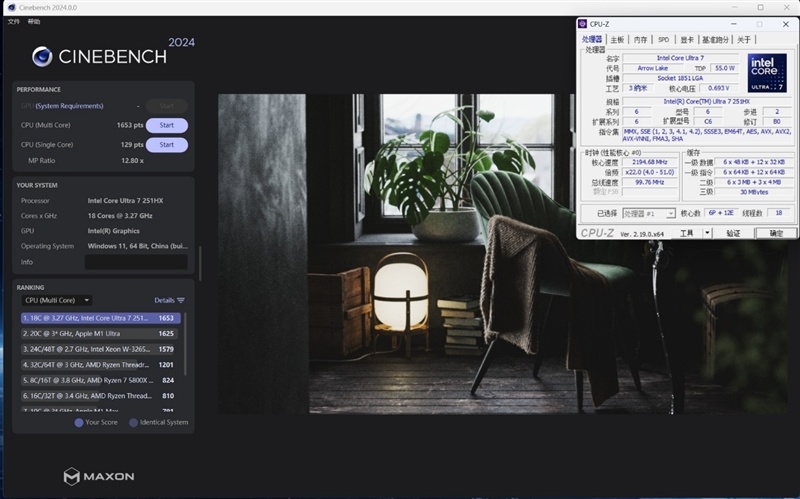Click the GPU value Intel(R) Graphics
The width and height of the screenshot is (800, 499).
point(113,231)
